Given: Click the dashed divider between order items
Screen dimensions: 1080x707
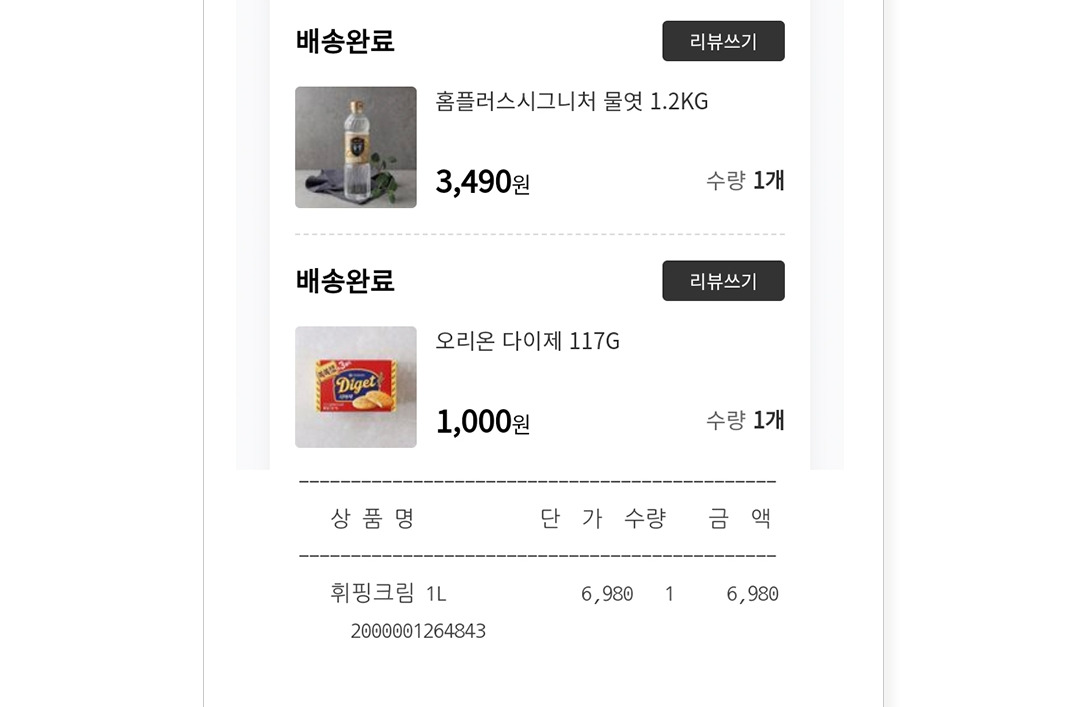Looking at the screenshot, I should coord(540,233).
